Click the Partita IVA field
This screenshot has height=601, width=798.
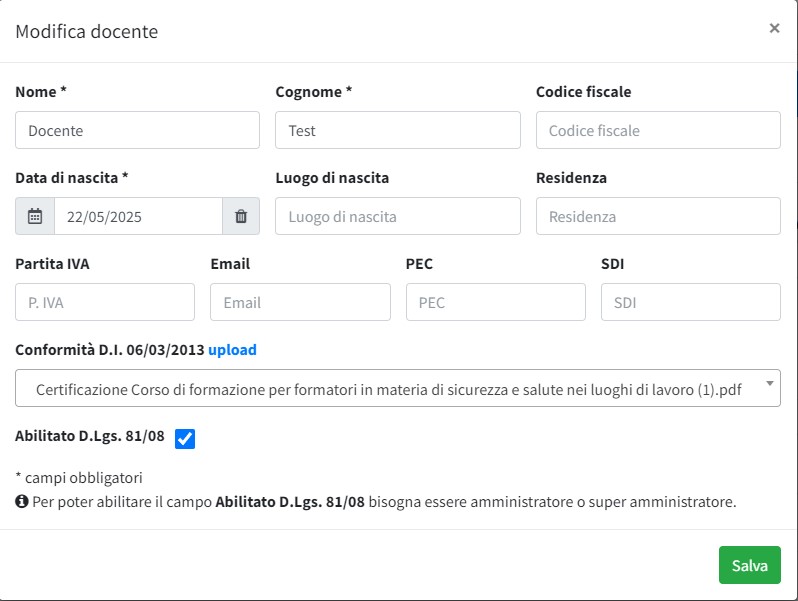click(105, 302)
